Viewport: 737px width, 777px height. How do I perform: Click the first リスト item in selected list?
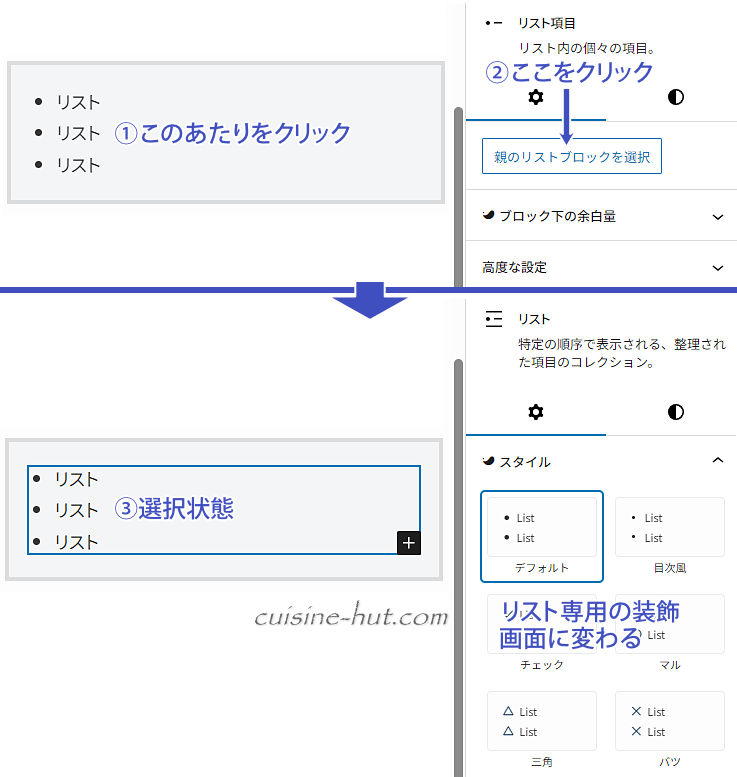pos(76,479)
